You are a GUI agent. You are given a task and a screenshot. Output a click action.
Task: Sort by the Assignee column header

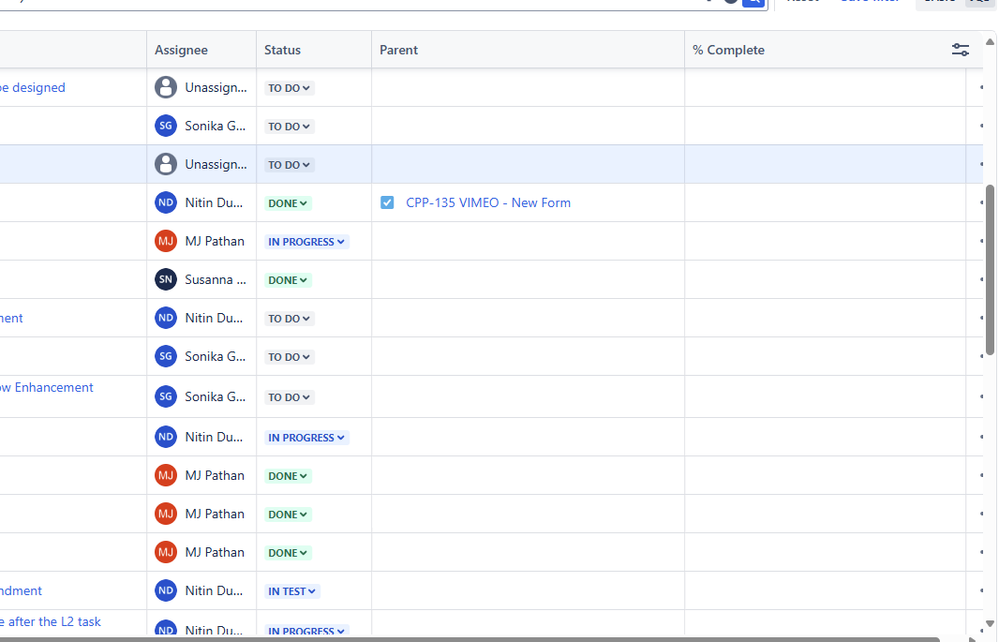point(181,50)
